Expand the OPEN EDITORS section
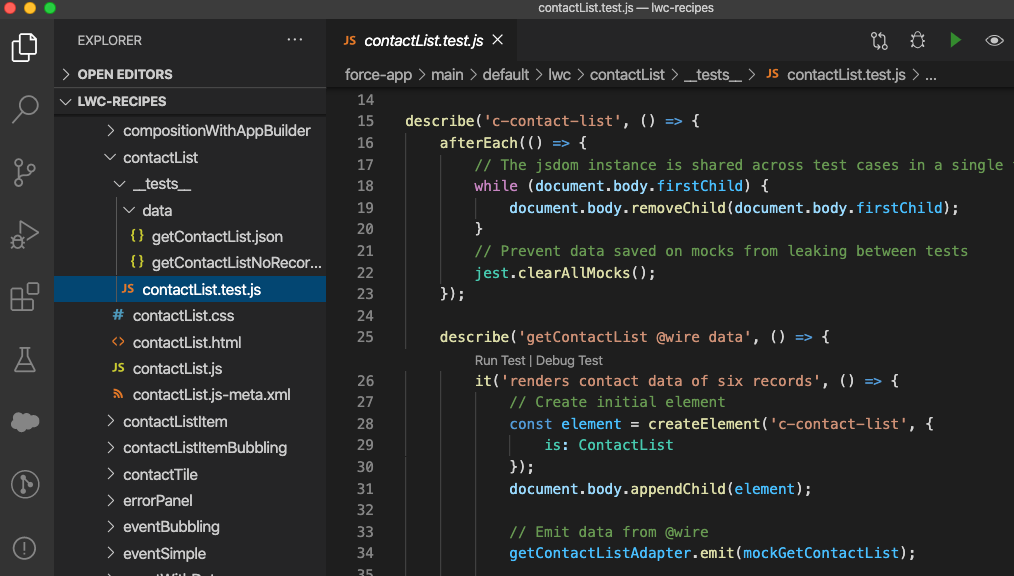Image resolution: width=1014 pixels, height=576 pixels. click(124, 74)
